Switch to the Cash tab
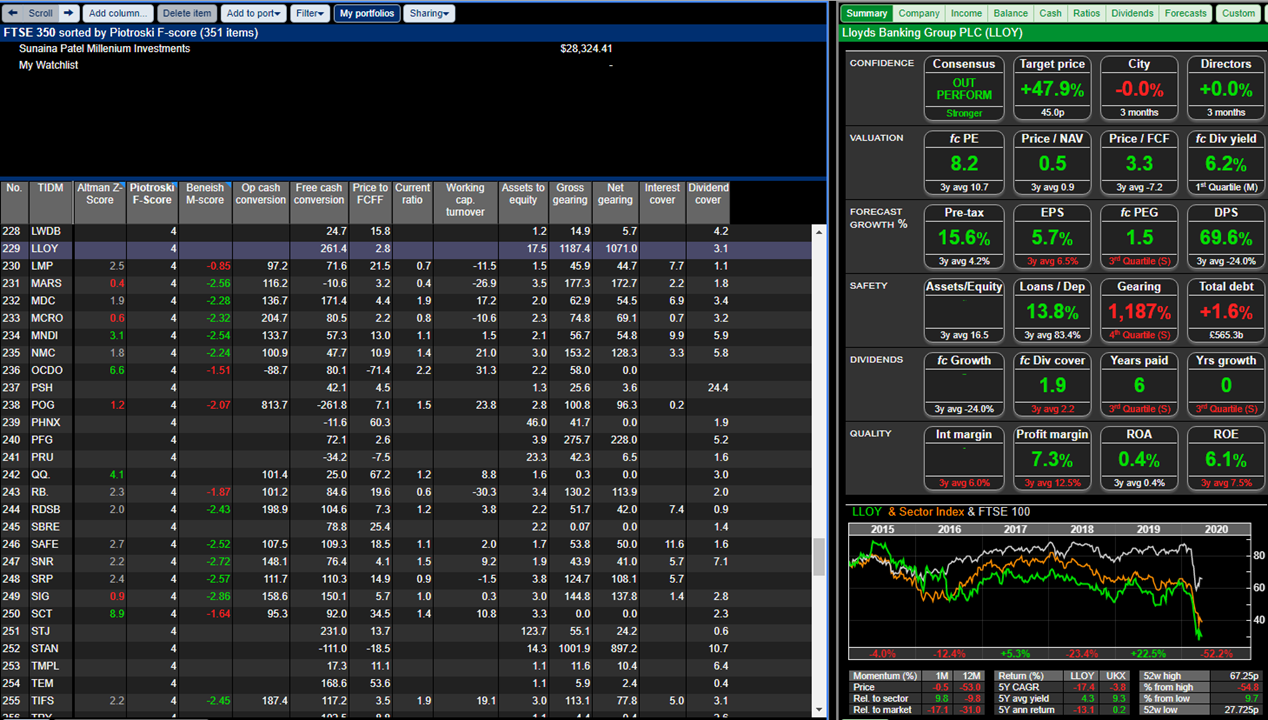The image size is (1268, 720). (x=1051, y=13)
